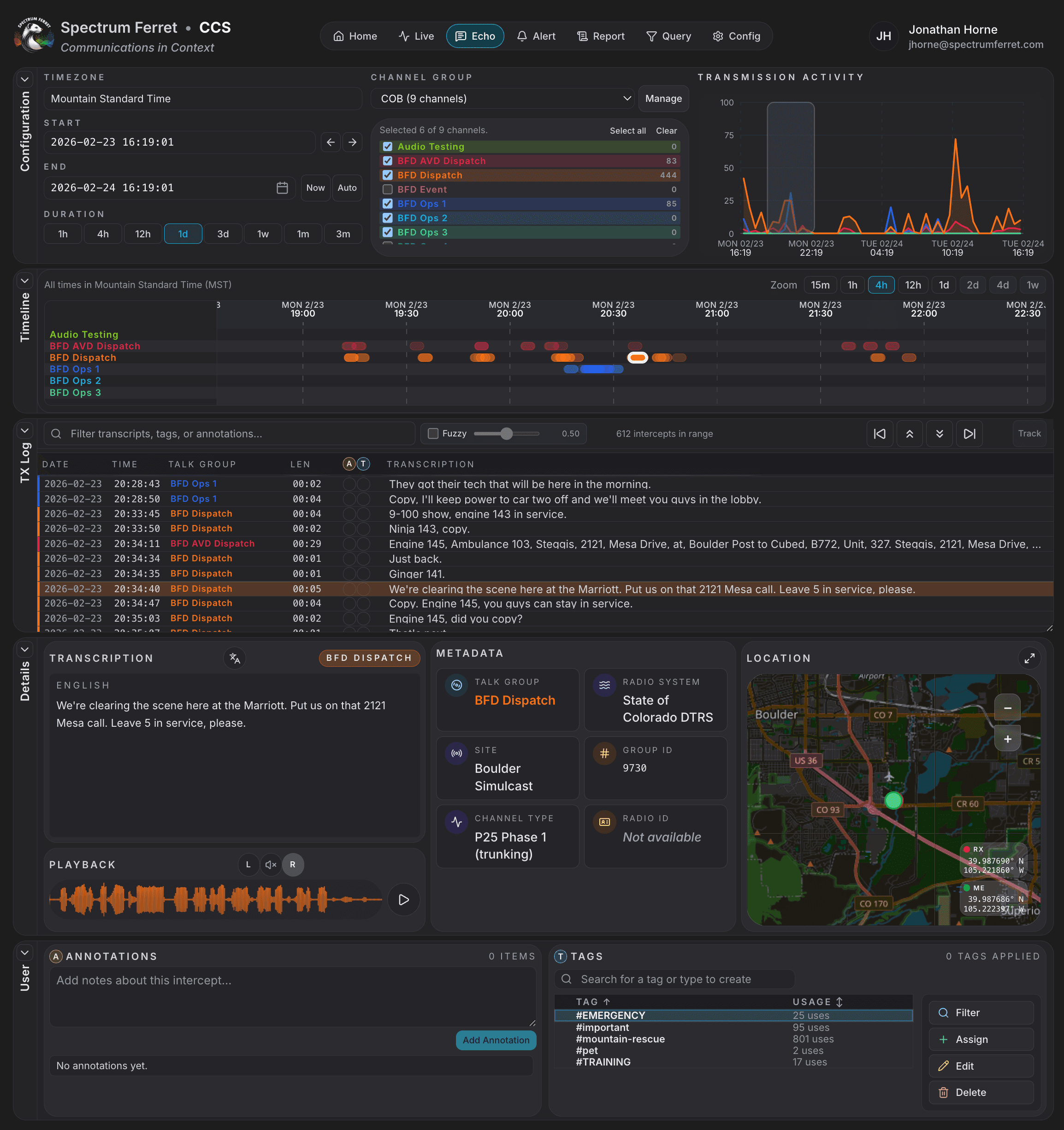This screenshot has height=1130, width=1064.
Task: Zoom in on the Boulder map
Action: click(x=1007, y=738)
